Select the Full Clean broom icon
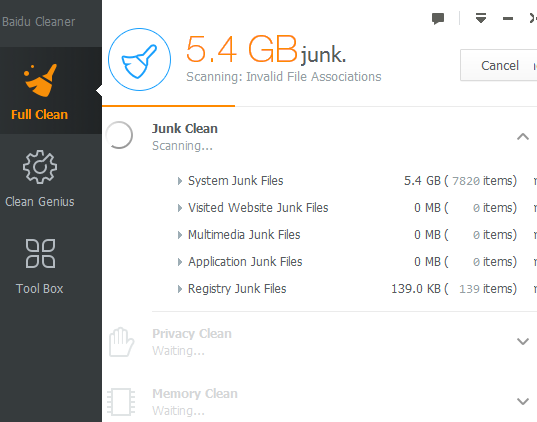The height and width of the screenshot is (422, 537). coord(40,80)
